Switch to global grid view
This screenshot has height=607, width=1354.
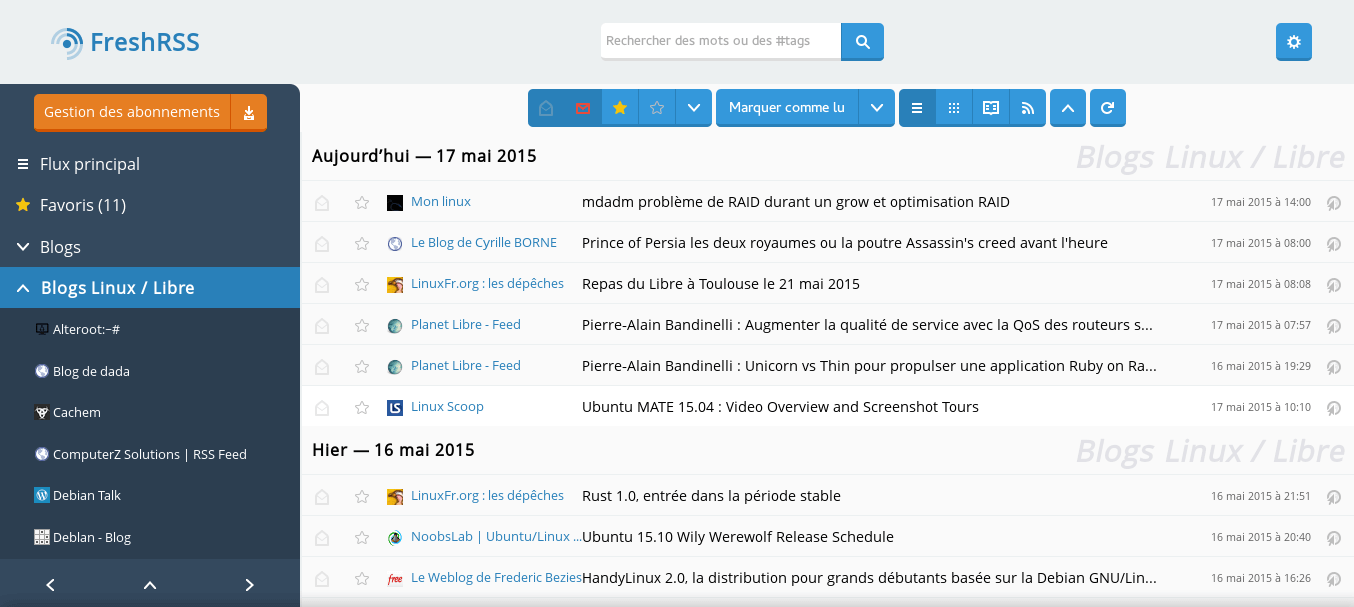tap(954, 108)
